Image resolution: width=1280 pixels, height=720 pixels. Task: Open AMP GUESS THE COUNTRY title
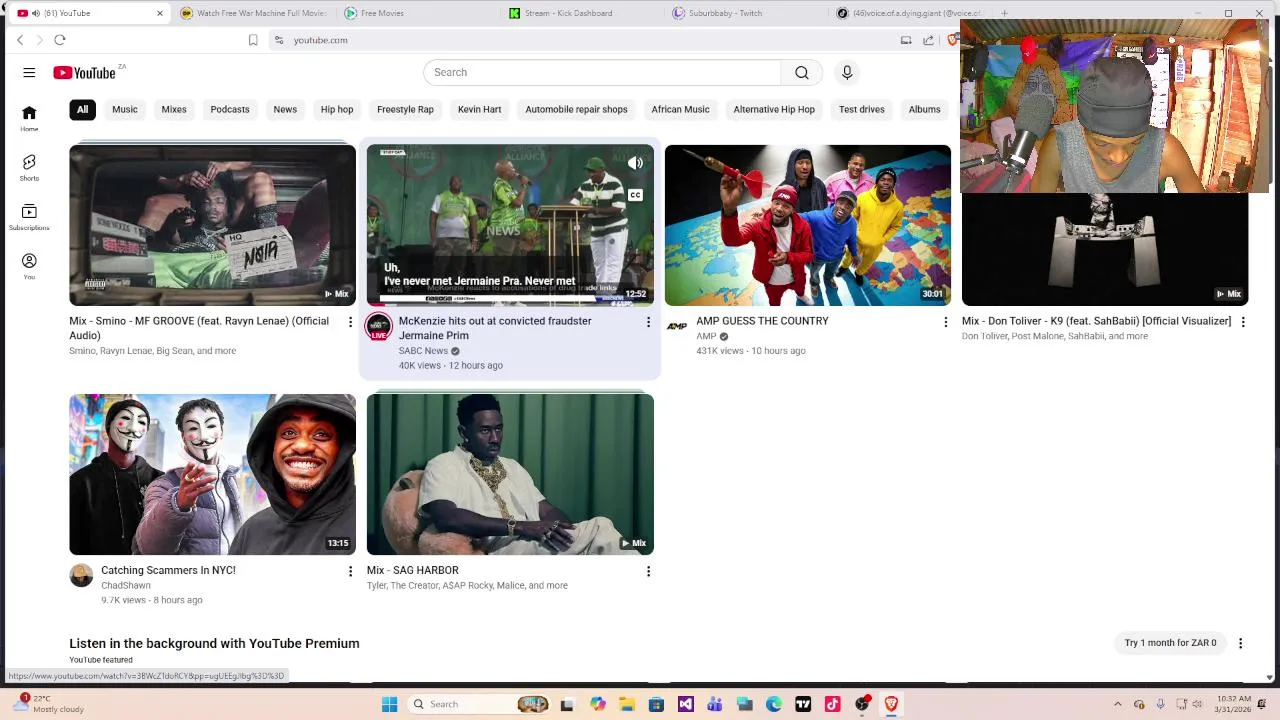[x=762, y=321]
